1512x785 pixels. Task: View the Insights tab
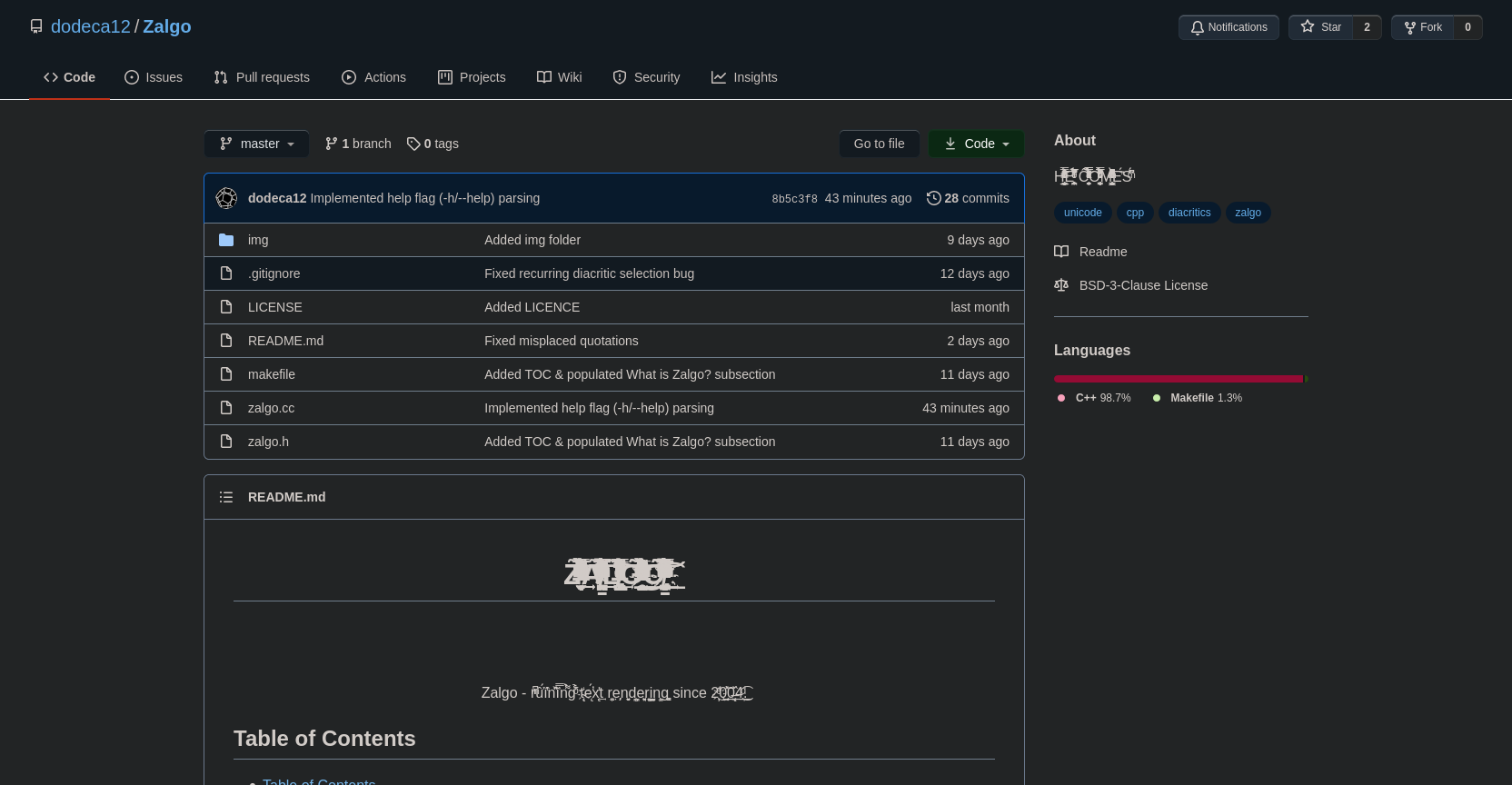[x=744, y=77]
